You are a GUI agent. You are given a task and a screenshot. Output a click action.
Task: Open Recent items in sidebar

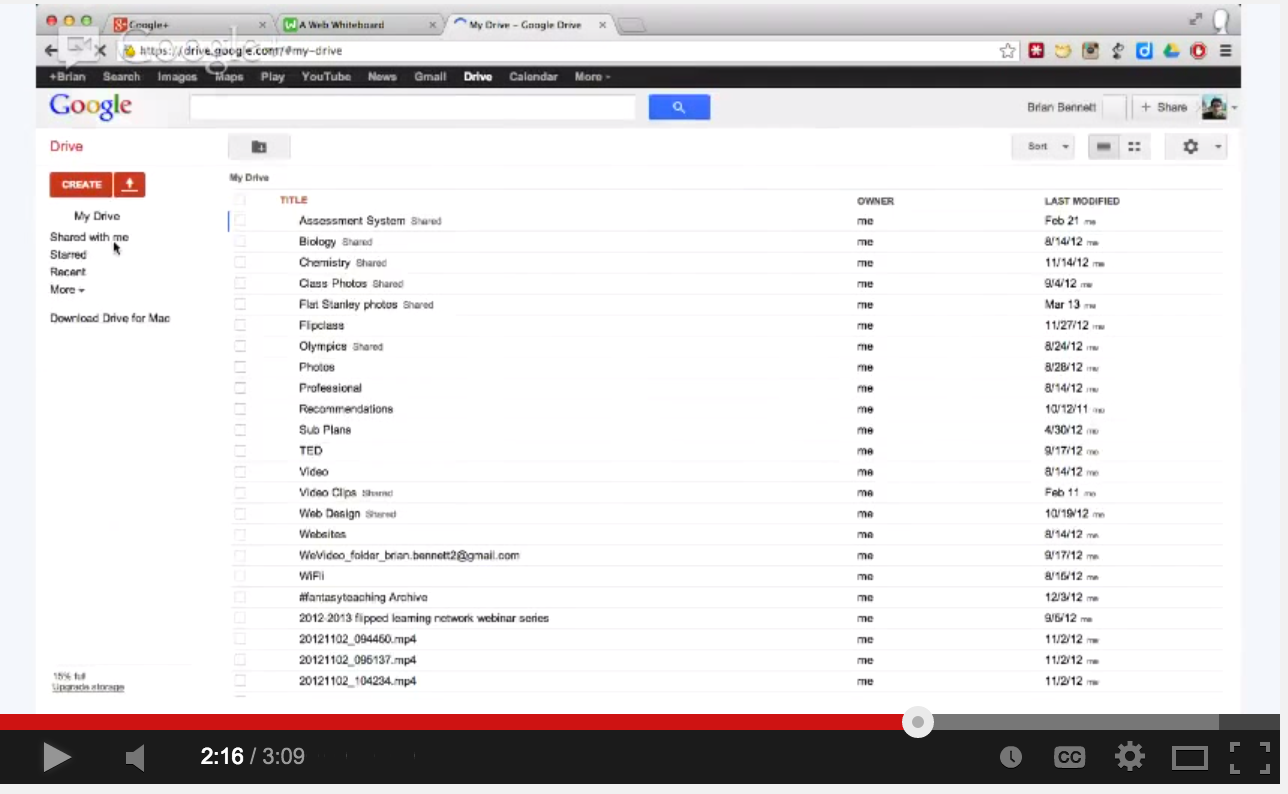tap(68, 272)
